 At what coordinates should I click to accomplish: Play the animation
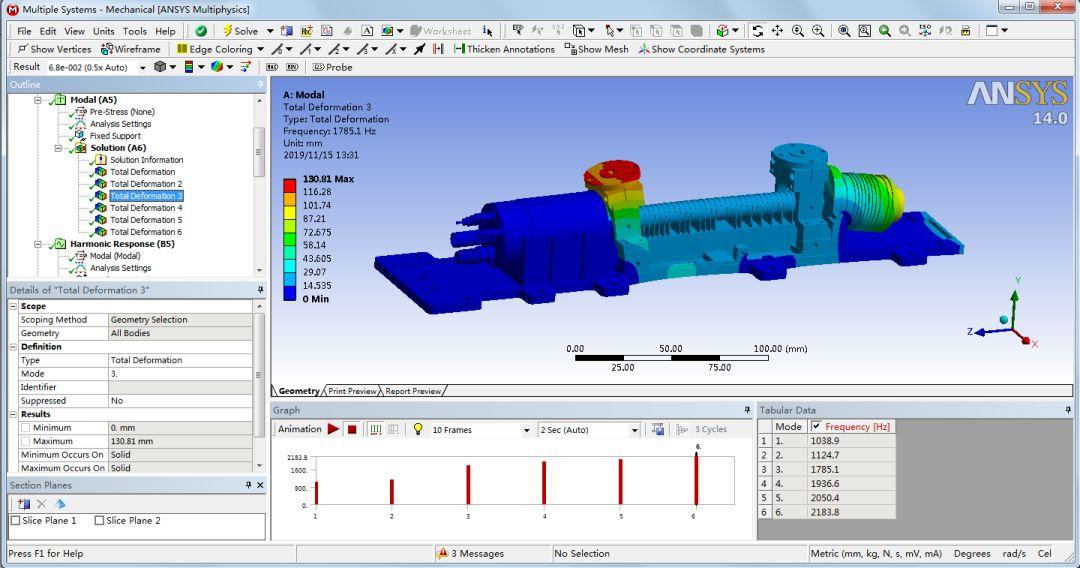pos(333,429)
